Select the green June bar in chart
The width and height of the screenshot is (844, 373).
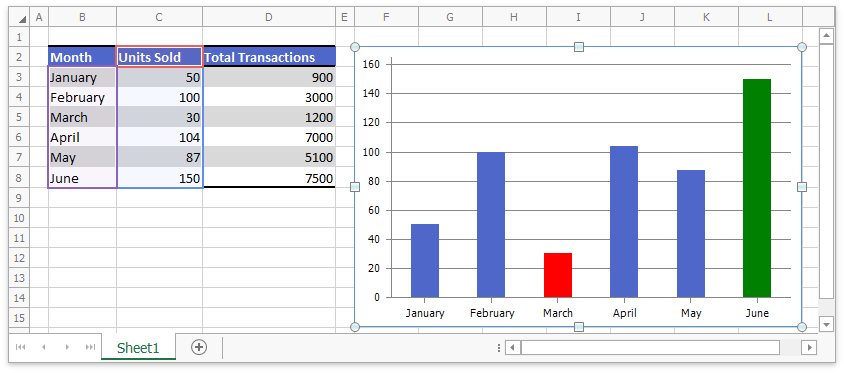pos(757,188)
